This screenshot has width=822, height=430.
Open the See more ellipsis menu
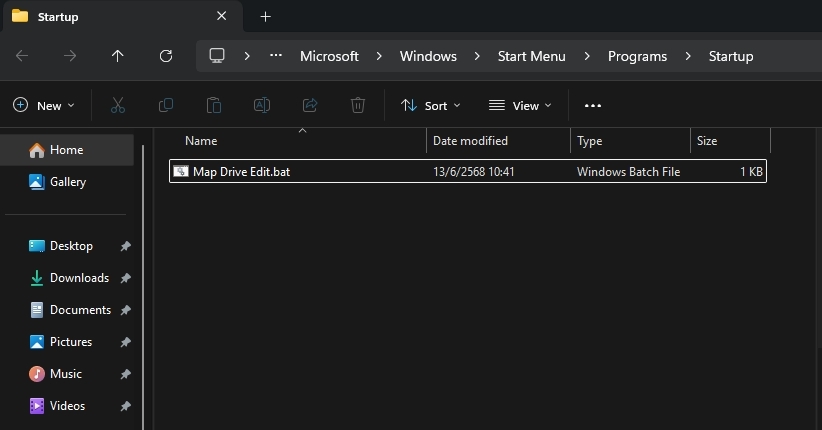click(593, 105)
